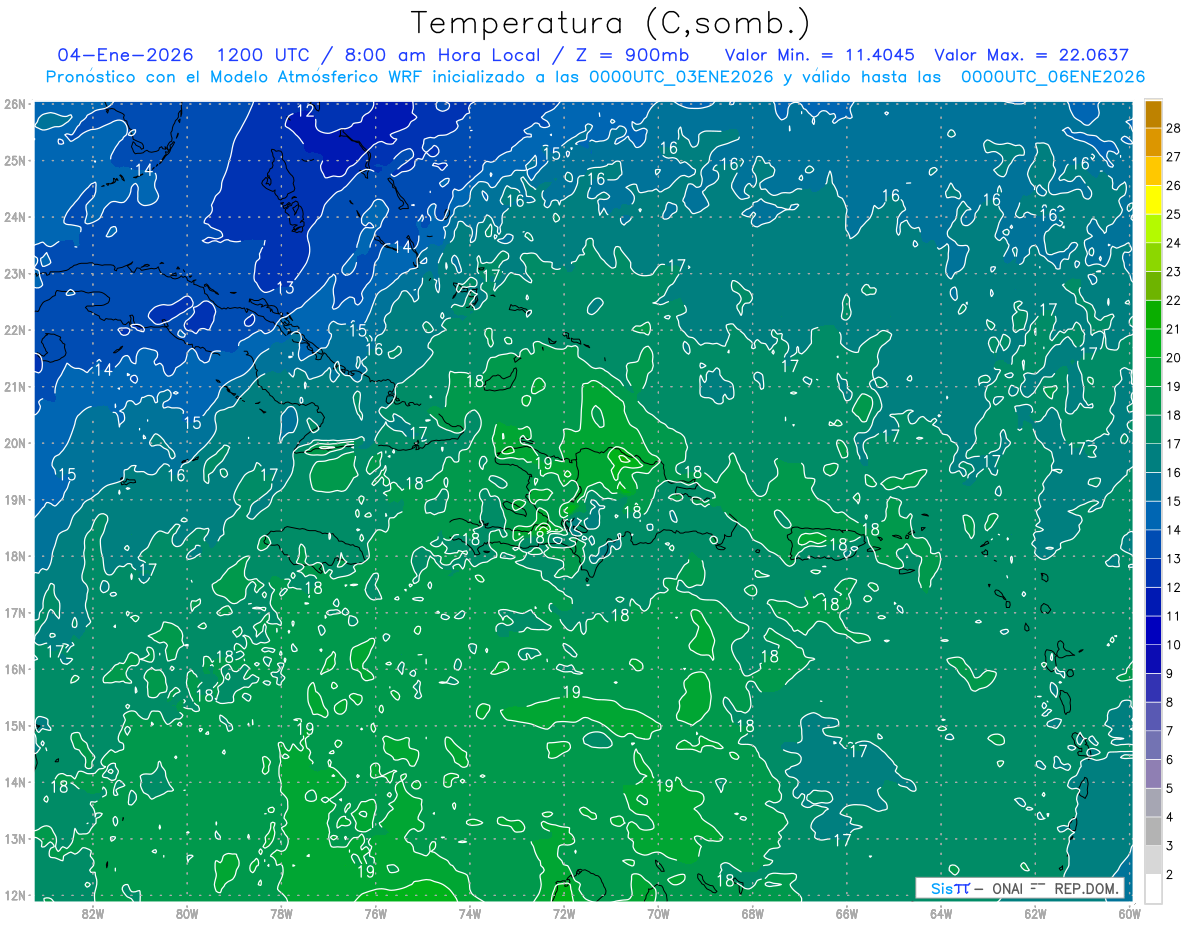Click grey legend segment between 3 and 4
This screenshot has width=1200, height=927.
1153,831
